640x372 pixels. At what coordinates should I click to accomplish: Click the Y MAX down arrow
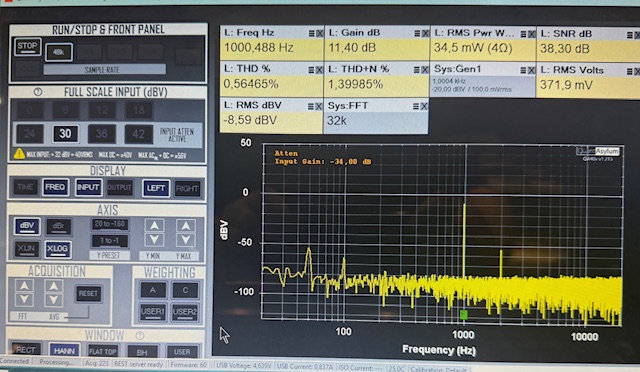click(186, 240)
